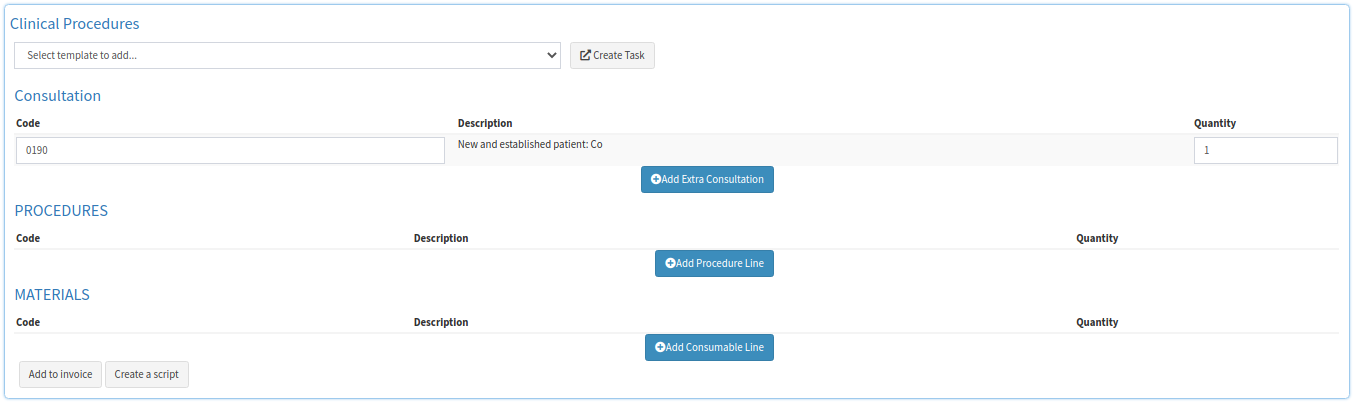Click the MATERIALS section heading

[52, 295]
